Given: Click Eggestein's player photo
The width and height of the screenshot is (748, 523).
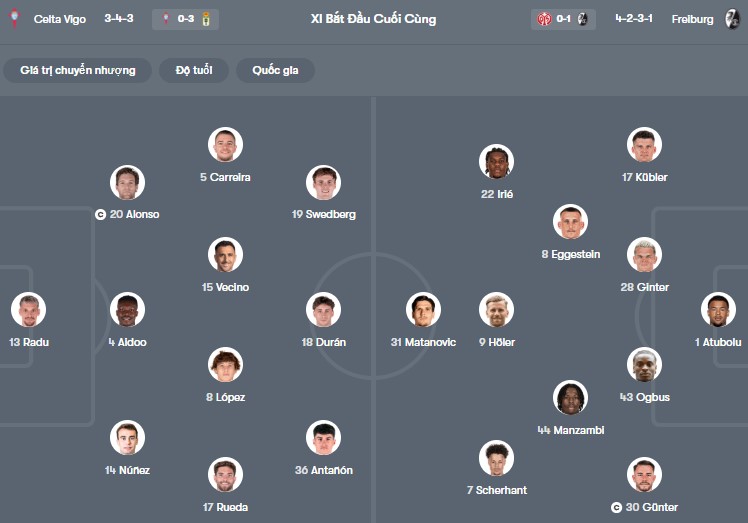Looking at the screenshot, I should tap(571, 222).
